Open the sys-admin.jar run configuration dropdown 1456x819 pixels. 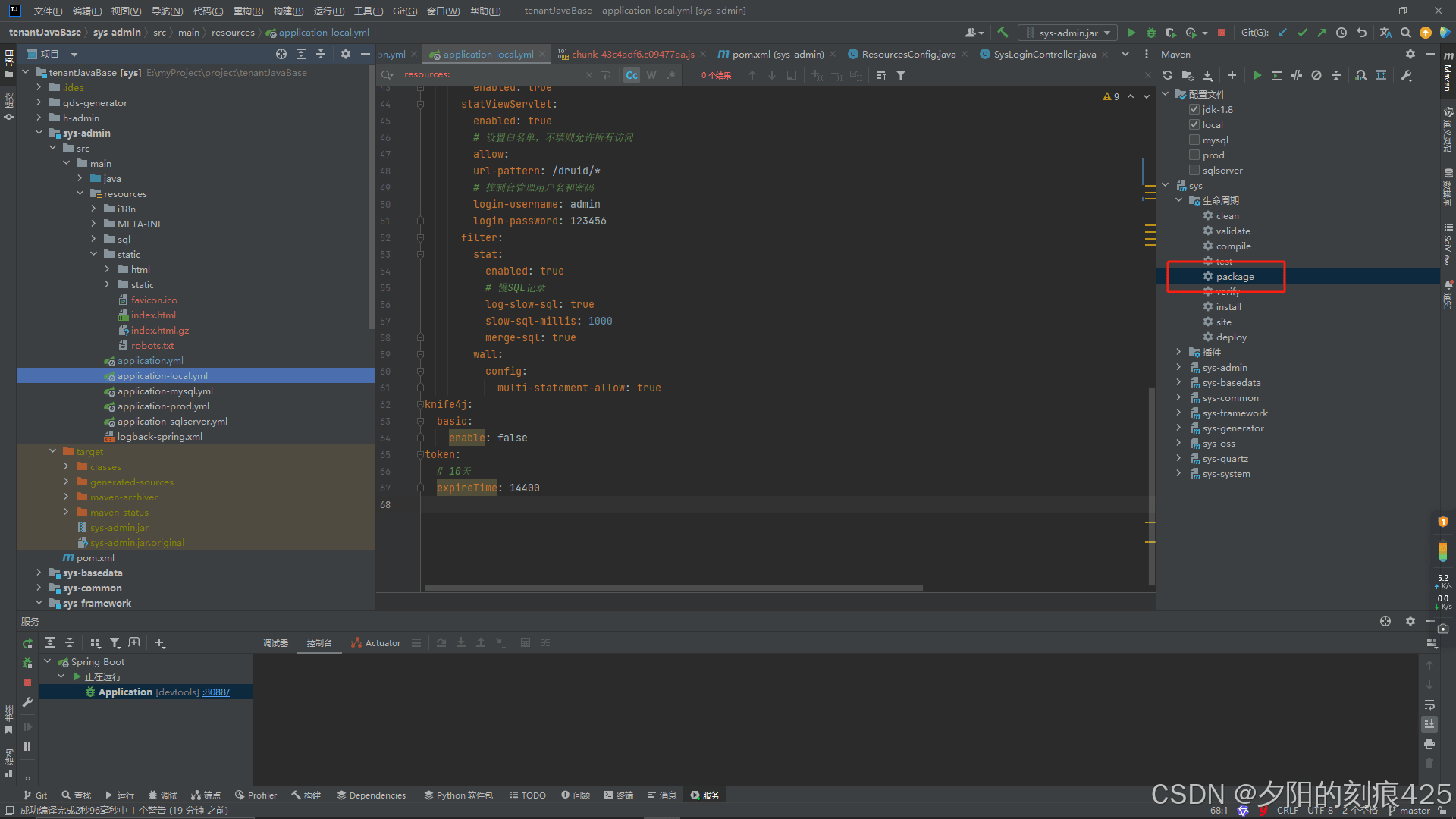[x=1068, y=33]
